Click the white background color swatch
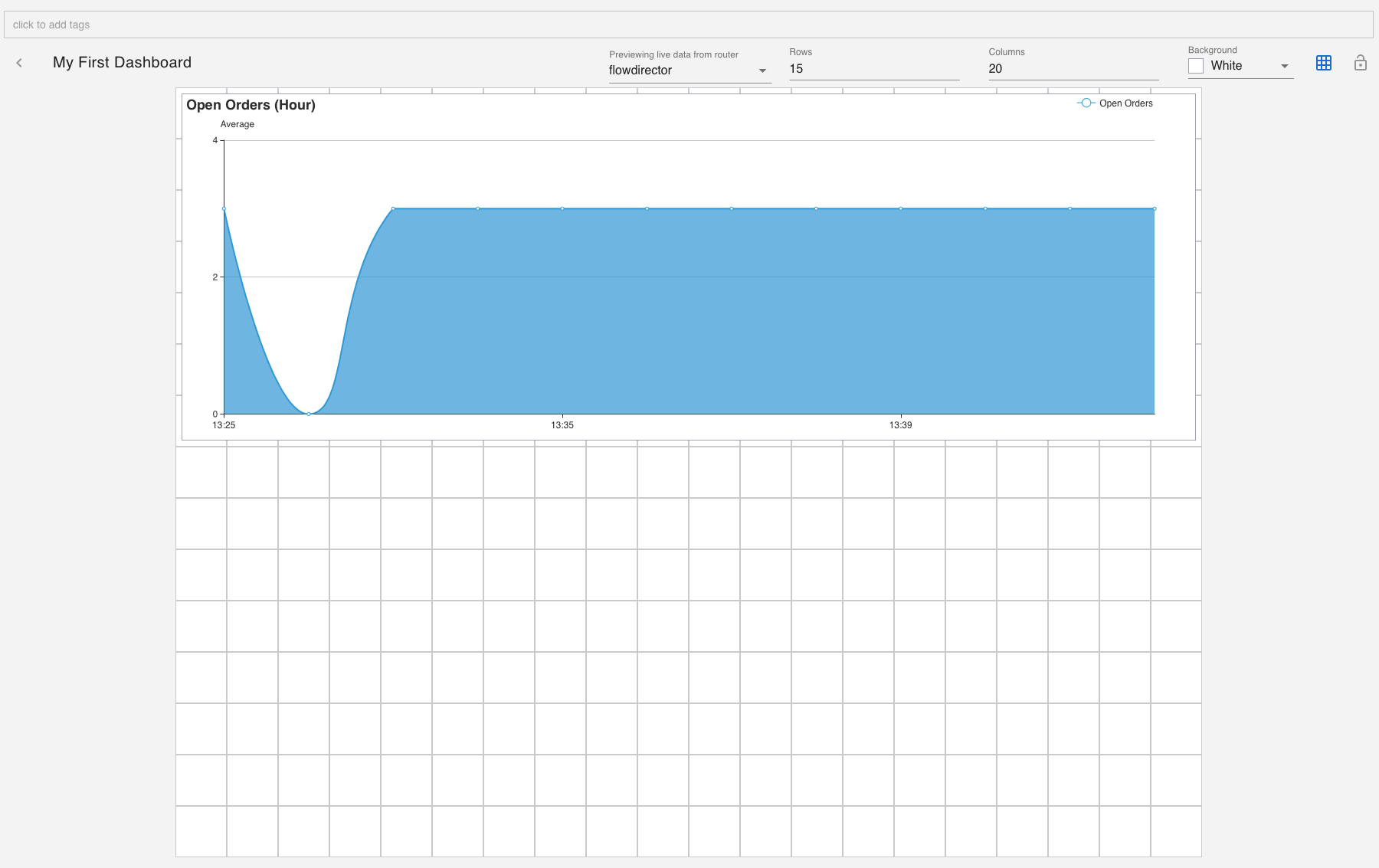Screen dimensions: 1379x868 [1196, 67]
